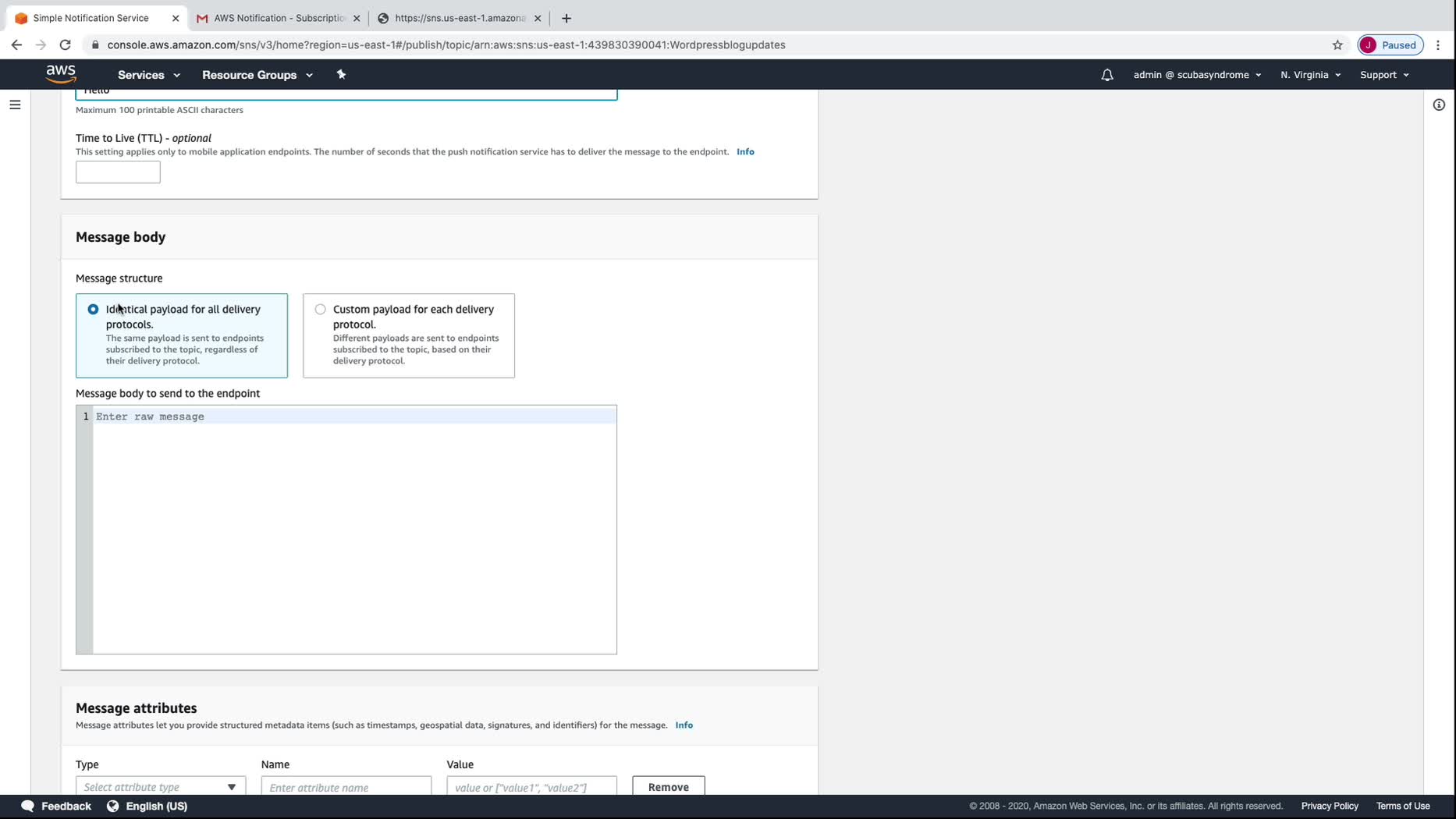The width and height of the screenshot is (1456, 819).
Task: Close the Simple Notification Service tab
Action: click(x=176, y=18)
